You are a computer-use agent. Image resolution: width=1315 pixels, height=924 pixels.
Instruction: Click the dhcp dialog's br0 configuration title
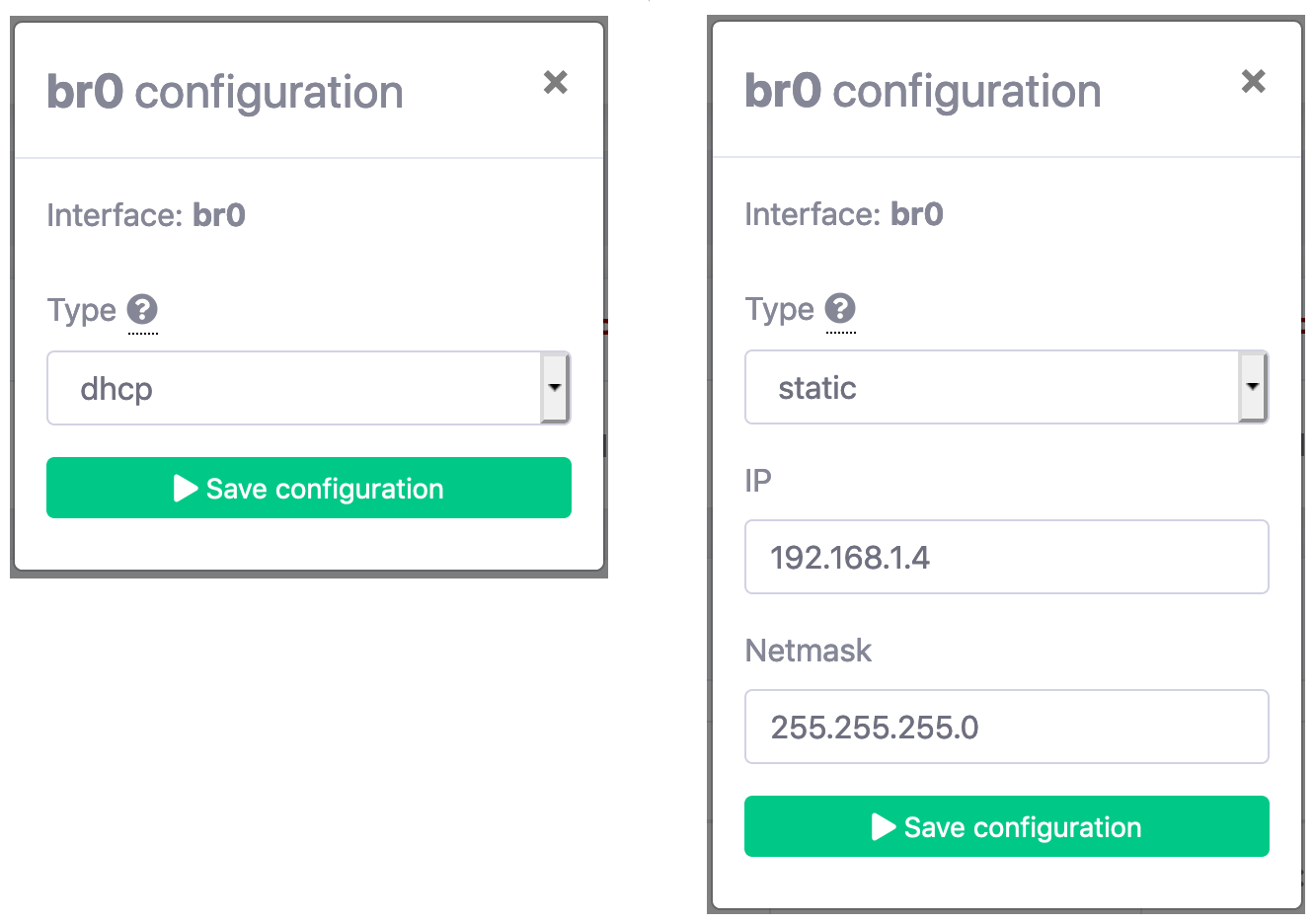pyautogui.click(x=225, y=92)
